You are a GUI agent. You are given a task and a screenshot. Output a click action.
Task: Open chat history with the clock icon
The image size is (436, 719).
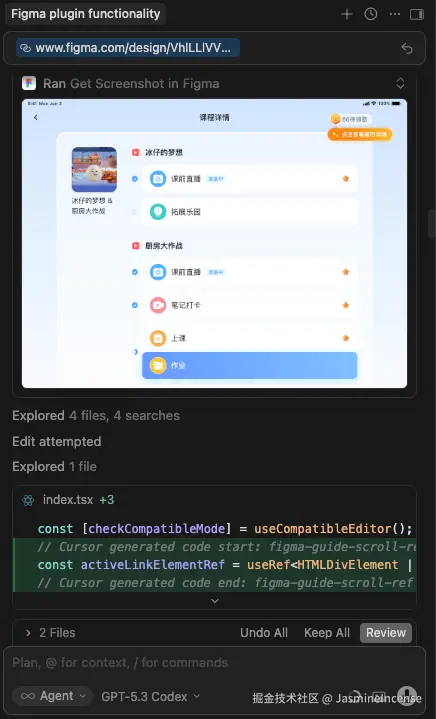370,14
